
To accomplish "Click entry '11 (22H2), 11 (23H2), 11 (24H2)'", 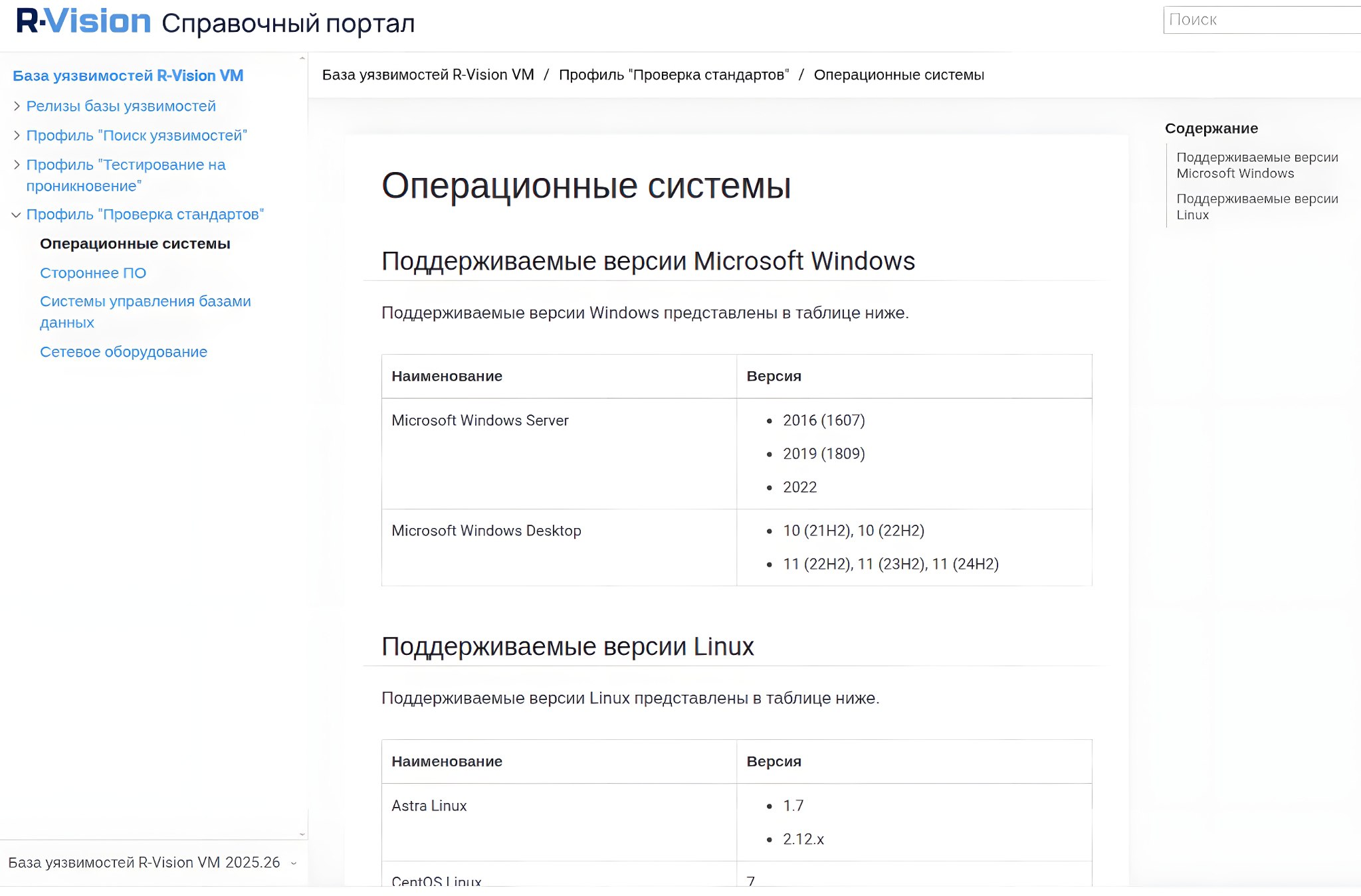I will (891, 564).
